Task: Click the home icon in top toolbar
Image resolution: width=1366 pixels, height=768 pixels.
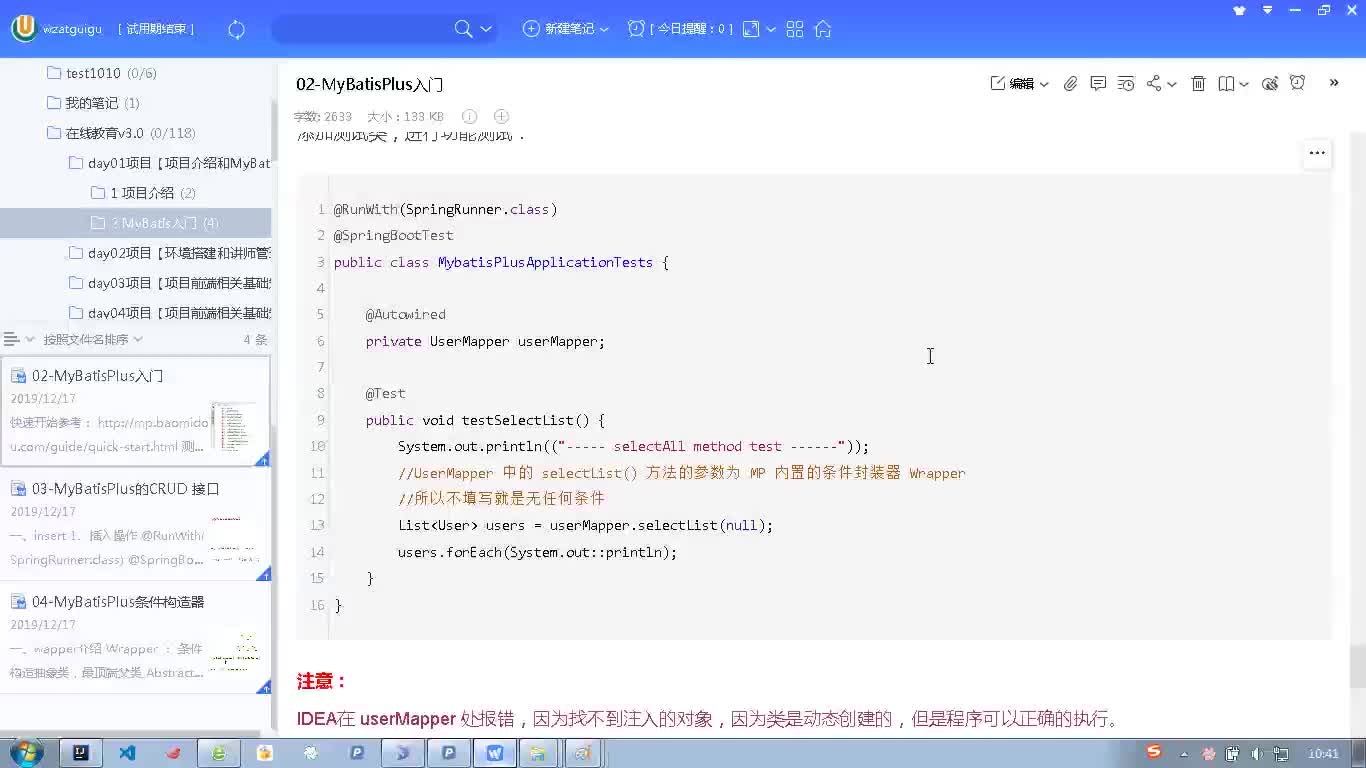Action: coord(823,29)
